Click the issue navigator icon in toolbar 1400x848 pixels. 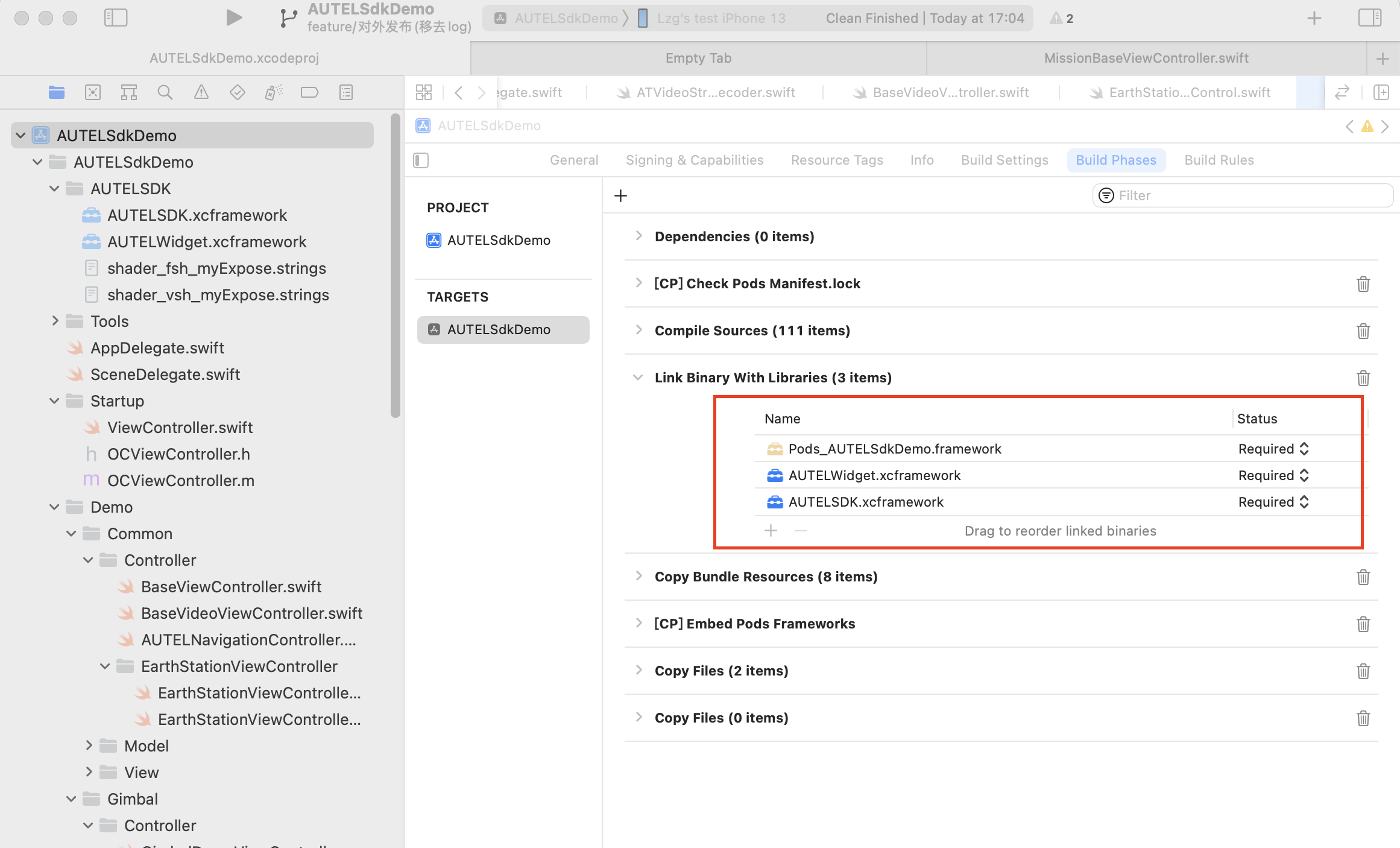[199, 93]
